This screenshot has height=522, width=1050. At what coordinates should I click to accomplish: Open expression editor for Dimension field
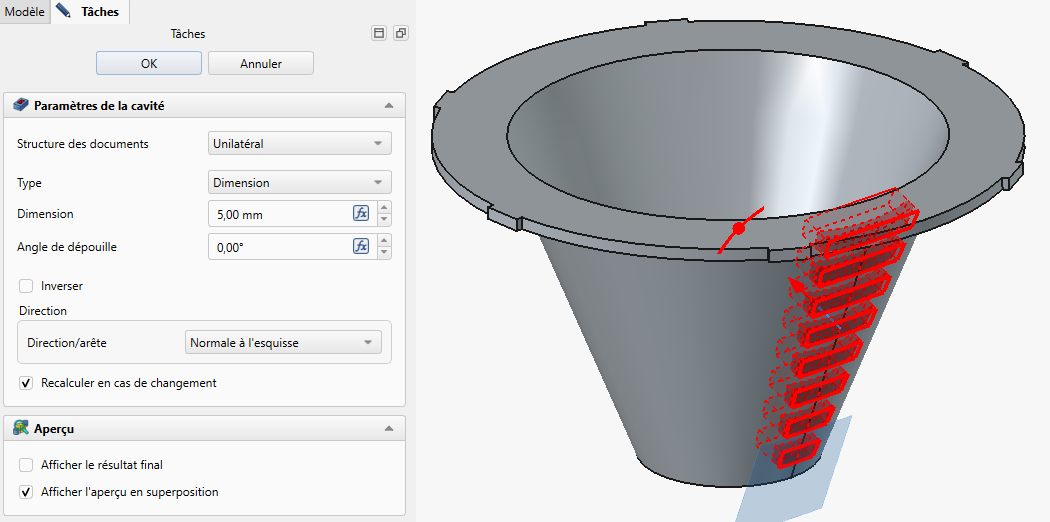pyautogui.click(x=361, y=213)
